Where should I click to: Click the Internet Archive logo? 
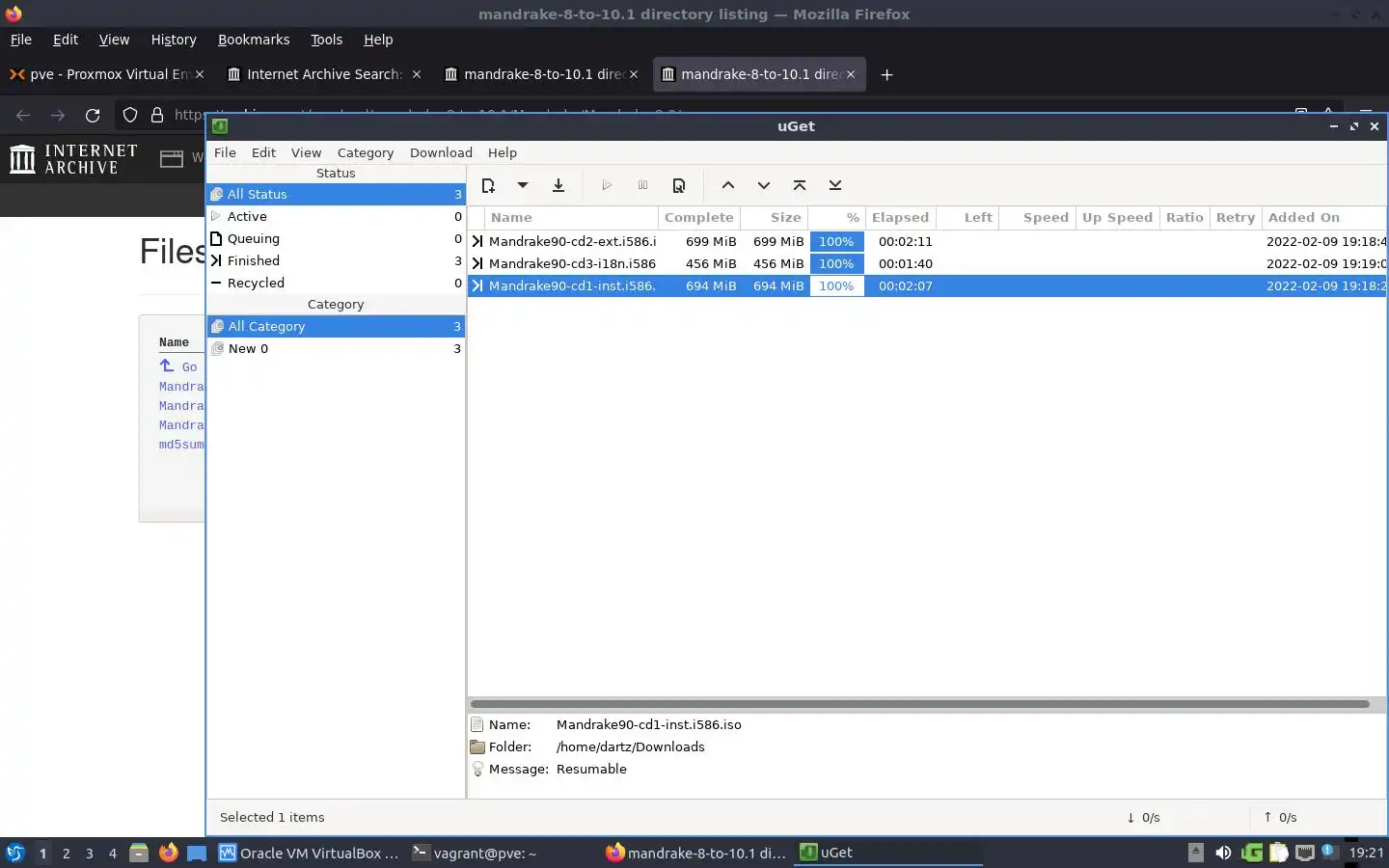(73, 158)
